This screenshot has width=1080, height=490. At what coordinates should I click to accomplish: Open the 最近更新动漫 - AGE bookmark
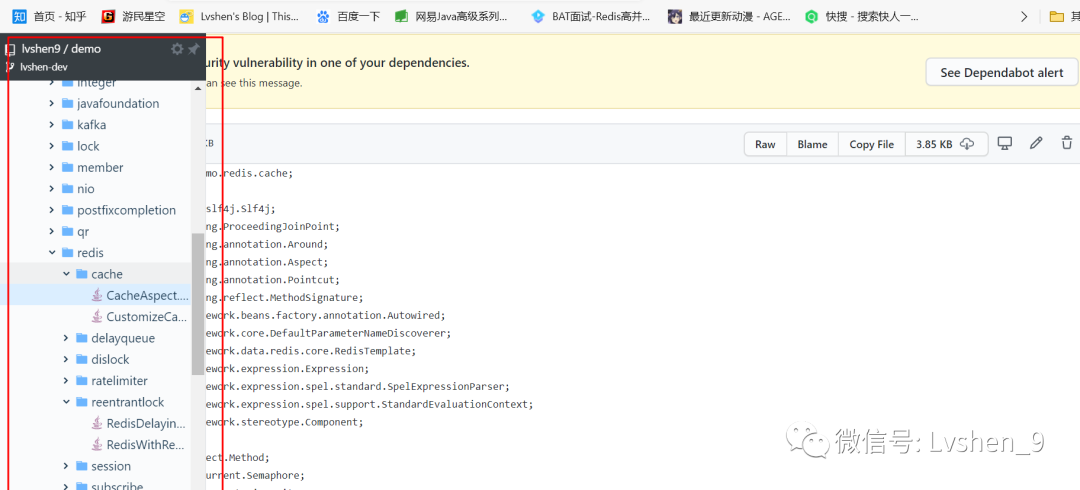tap(729, 16)
